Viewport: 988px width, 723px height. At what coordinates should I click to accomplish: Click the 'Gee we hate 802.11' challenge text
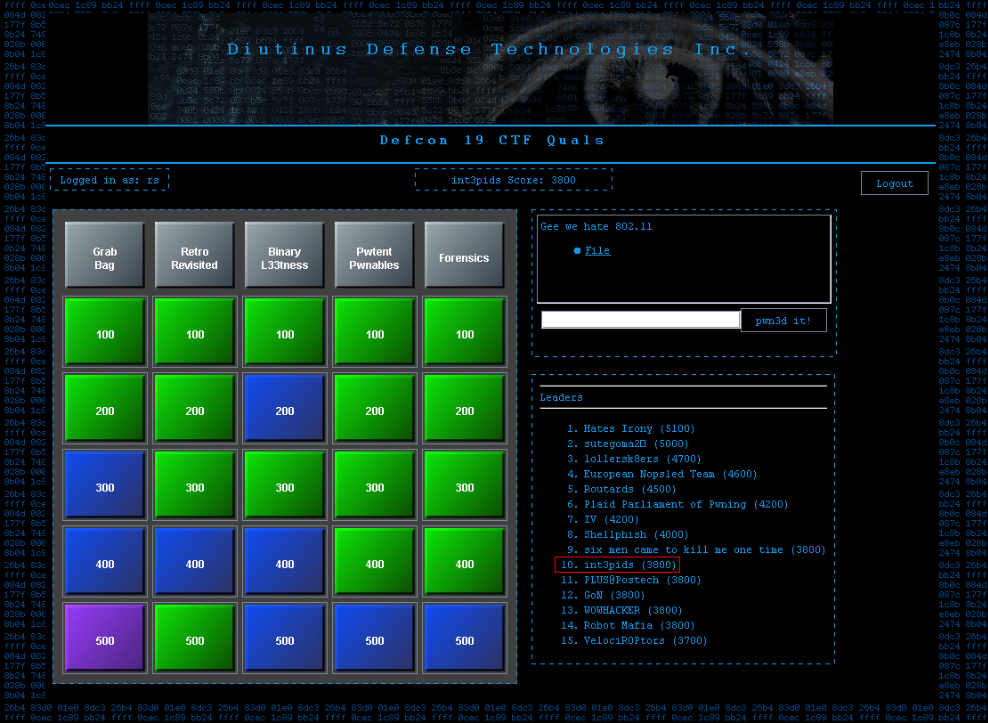(x=596, y=226)
